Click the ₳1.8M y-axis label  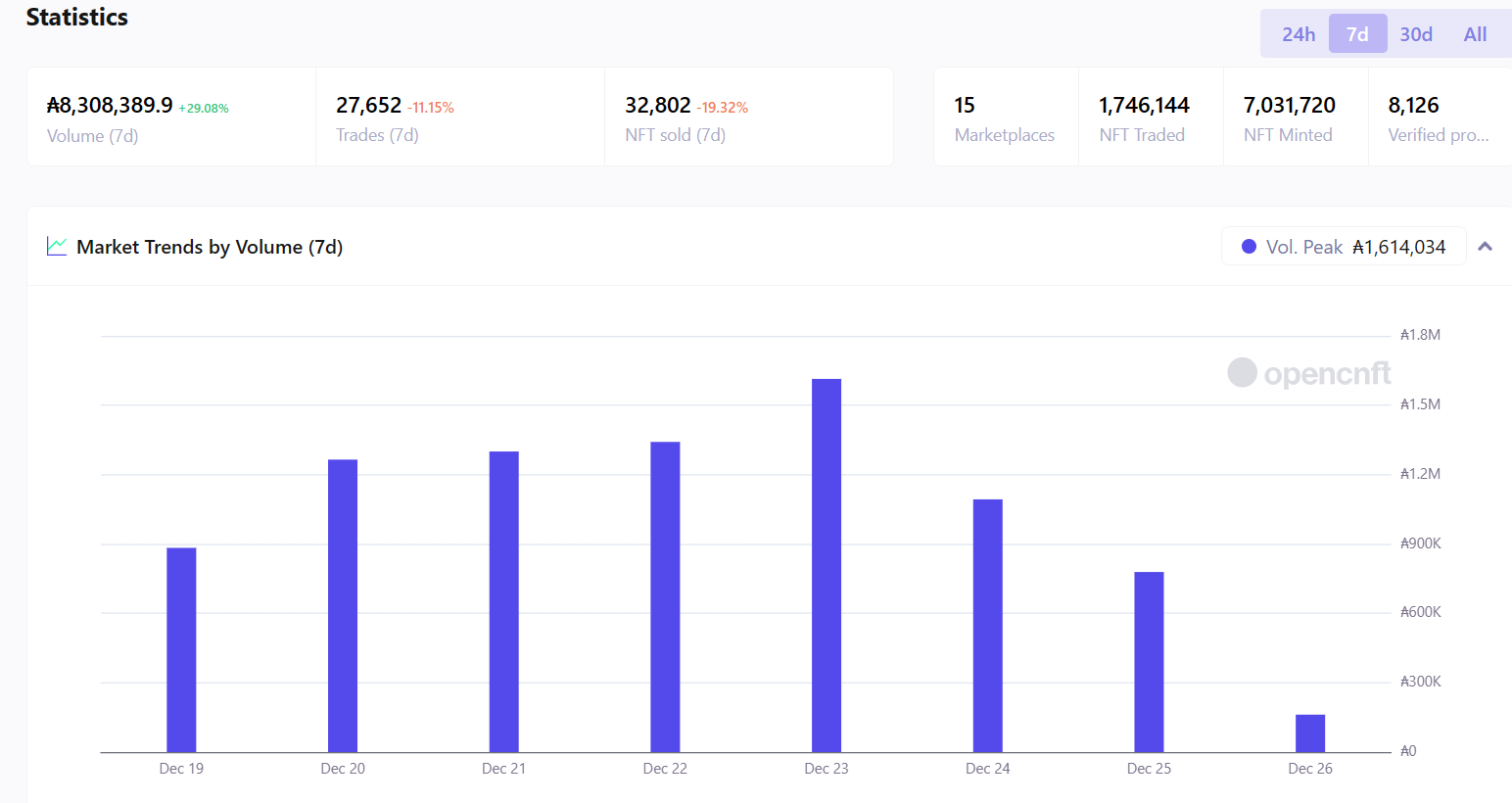pyautogui.click(x=1420, y=335)
